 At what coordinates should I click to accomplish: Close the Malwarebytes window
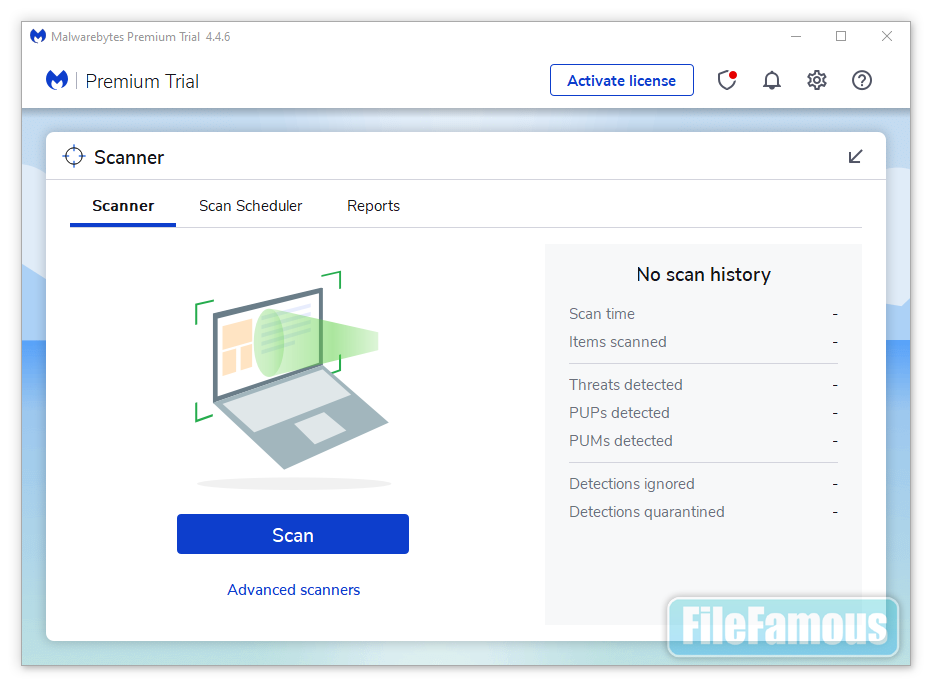[x=886, y=36]
